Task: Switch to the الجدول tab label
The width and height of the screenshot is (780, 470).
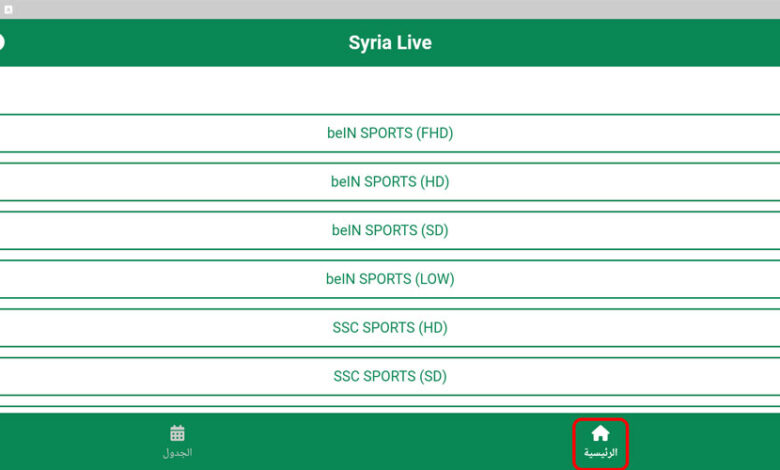Action: [x=177, y=453]
